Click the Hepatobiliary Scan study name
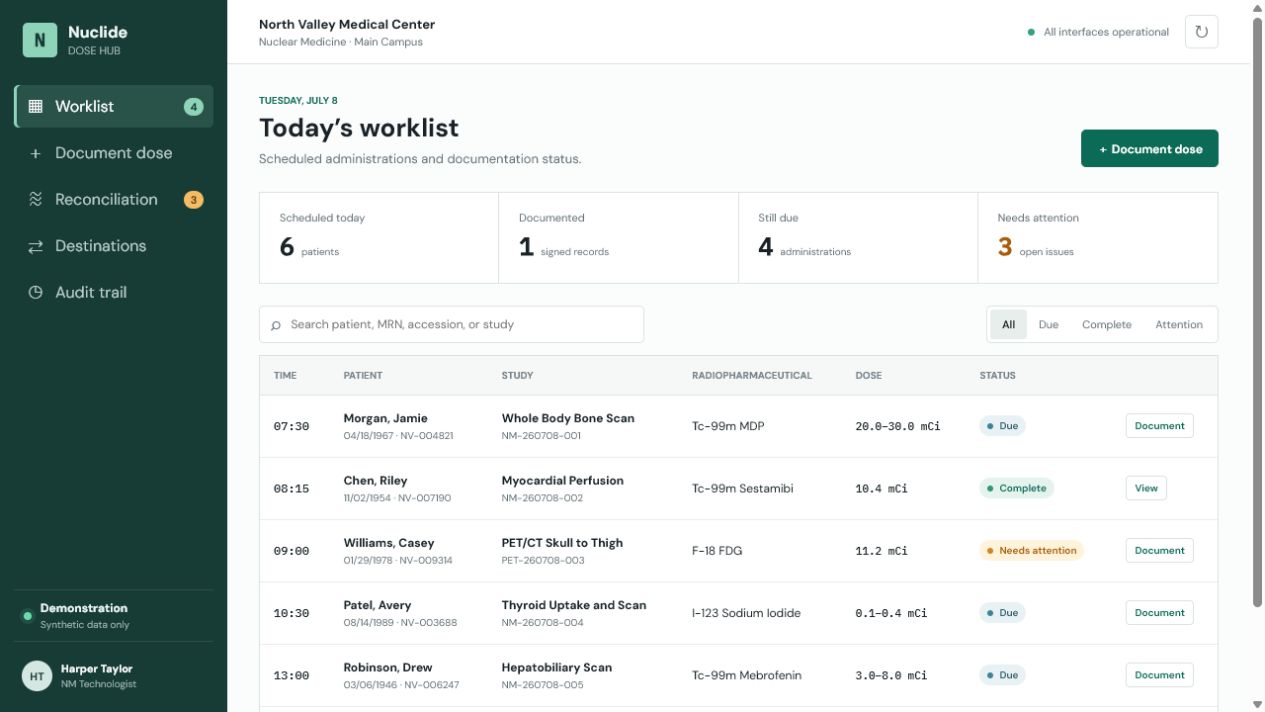Screen dimensions: 1265x712 click(x=556, y=667)
